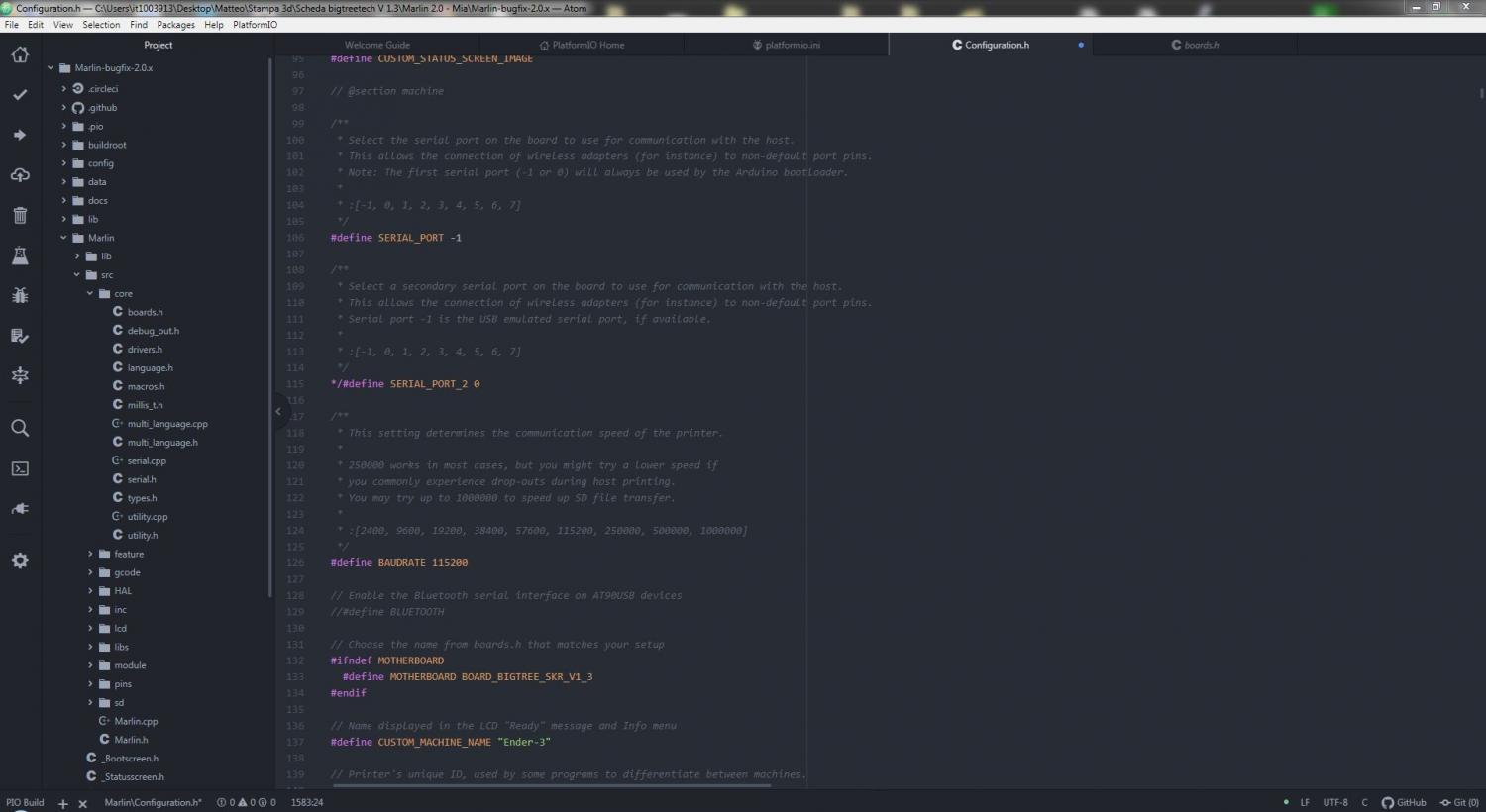The width and height of the screenshot is (1486, 812).
Task: Toggle build panel icon below checklist
Action: (x=20, y=375)
